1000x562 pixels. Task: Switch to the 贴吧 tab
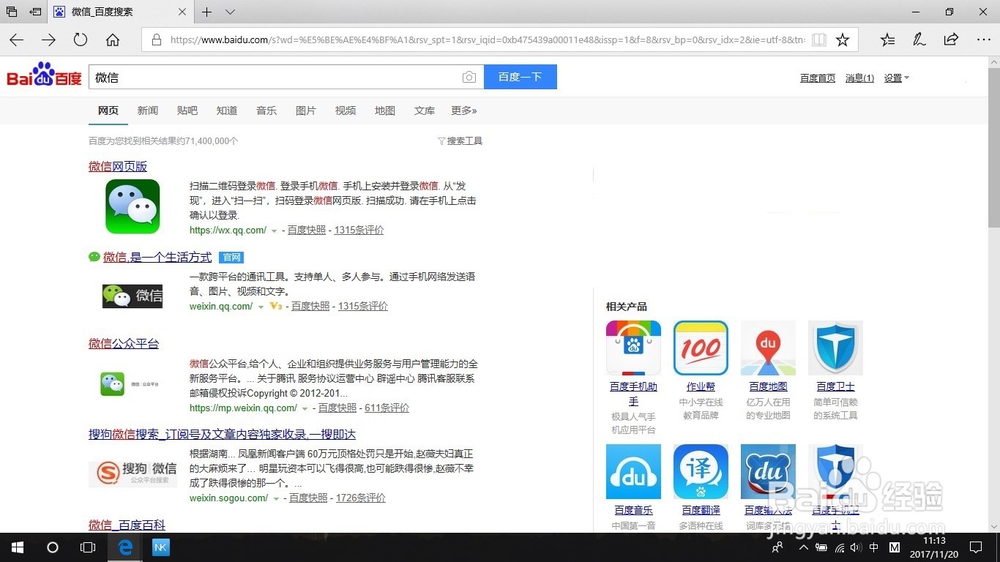[x=187, y=110]
